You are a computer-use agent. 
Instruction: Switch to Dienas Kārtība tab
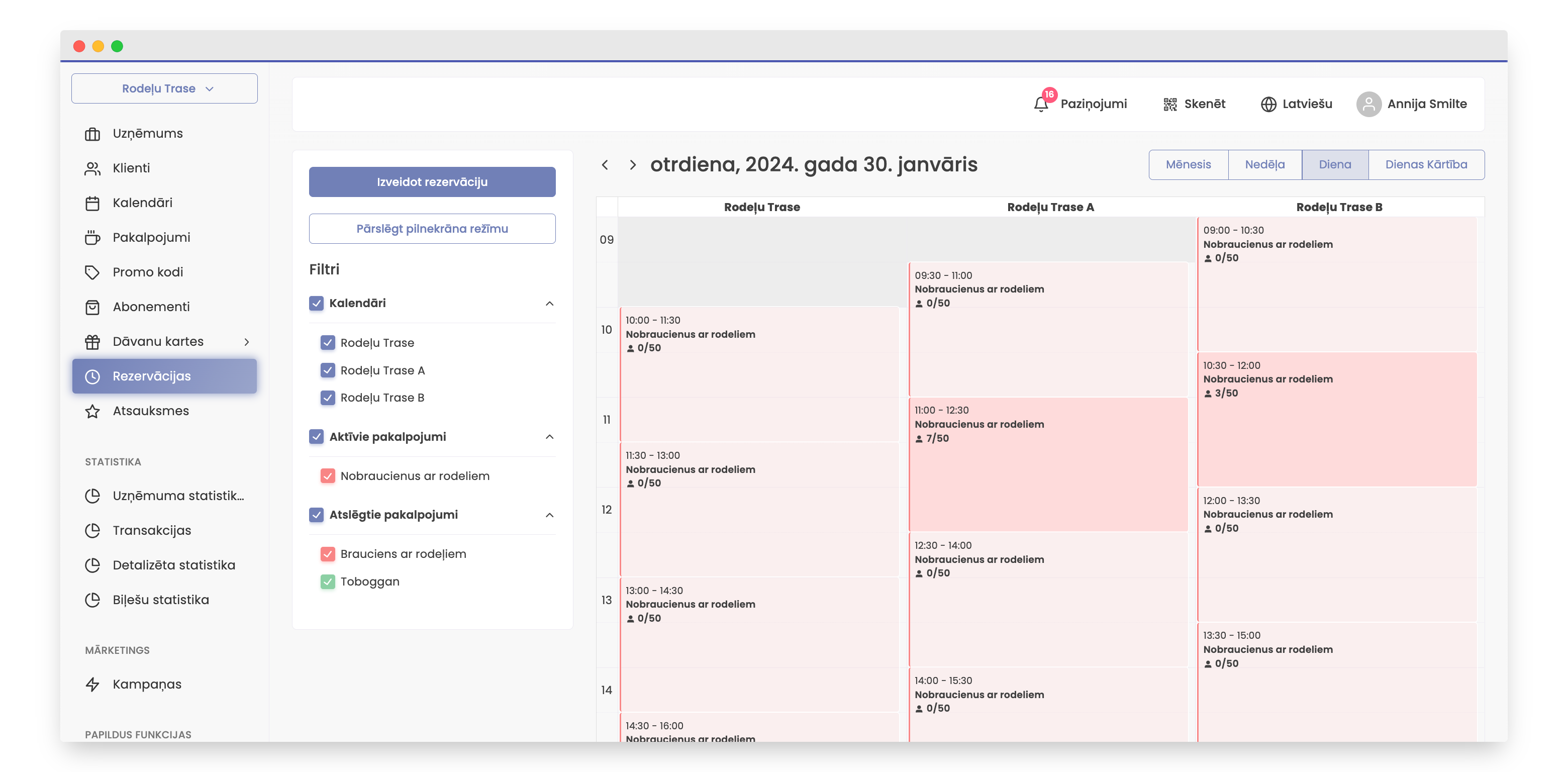point(1426,164)
